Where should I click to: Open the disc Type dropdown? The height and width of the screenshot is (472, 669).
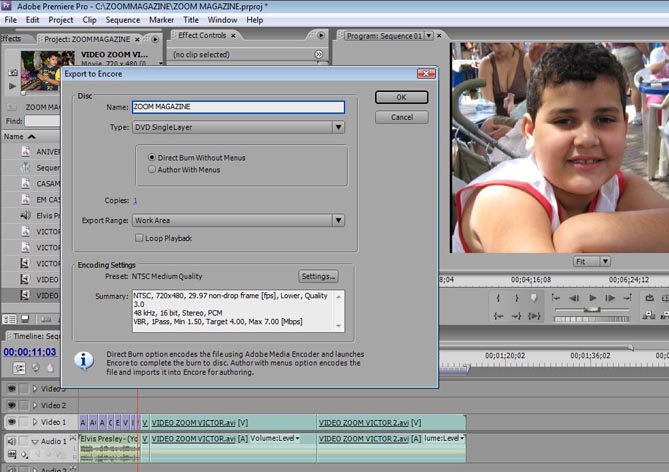pos(239,127)
